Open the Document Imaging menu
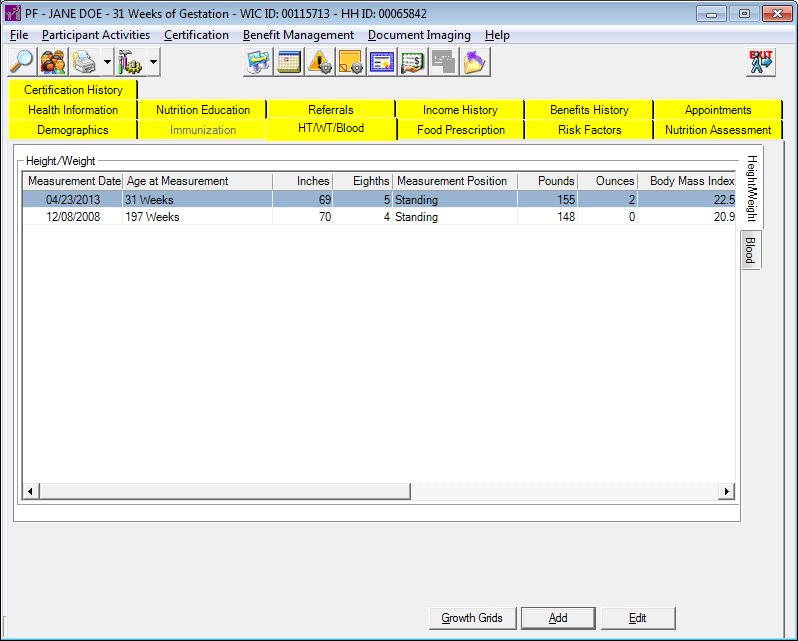Image resolution: width=798 pixels, height=641 pixels. pyautogui.click(x=419, y=35)
